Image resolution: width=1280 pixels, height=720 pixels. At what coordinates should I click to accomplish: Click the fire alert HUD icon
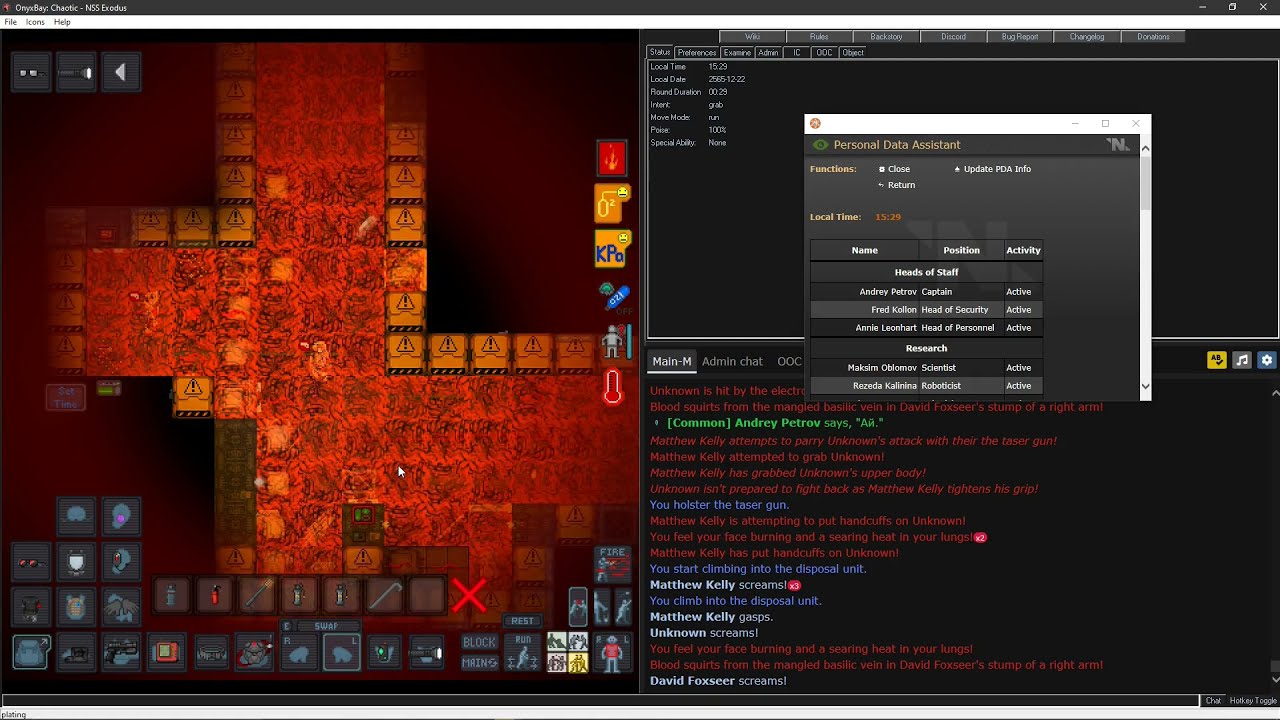[x=612, y=157]
